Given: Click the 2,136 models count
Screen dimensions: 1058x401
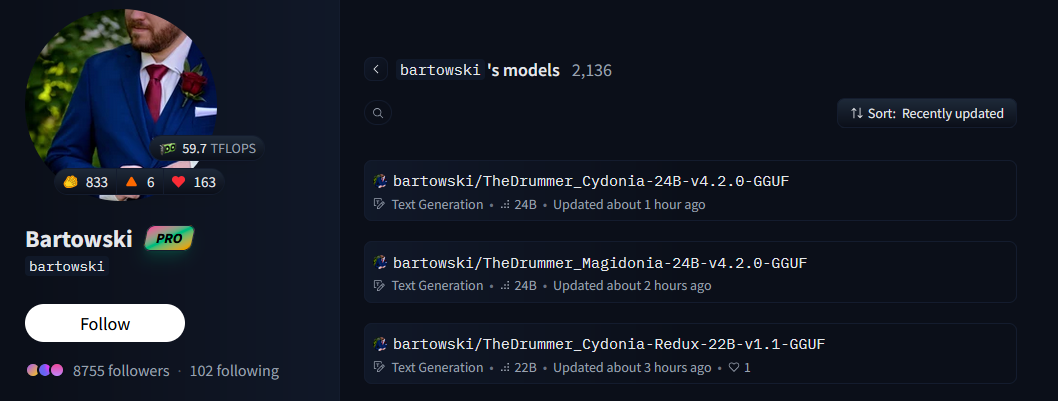Looking at the screenshot, I should tap(592, 70).
